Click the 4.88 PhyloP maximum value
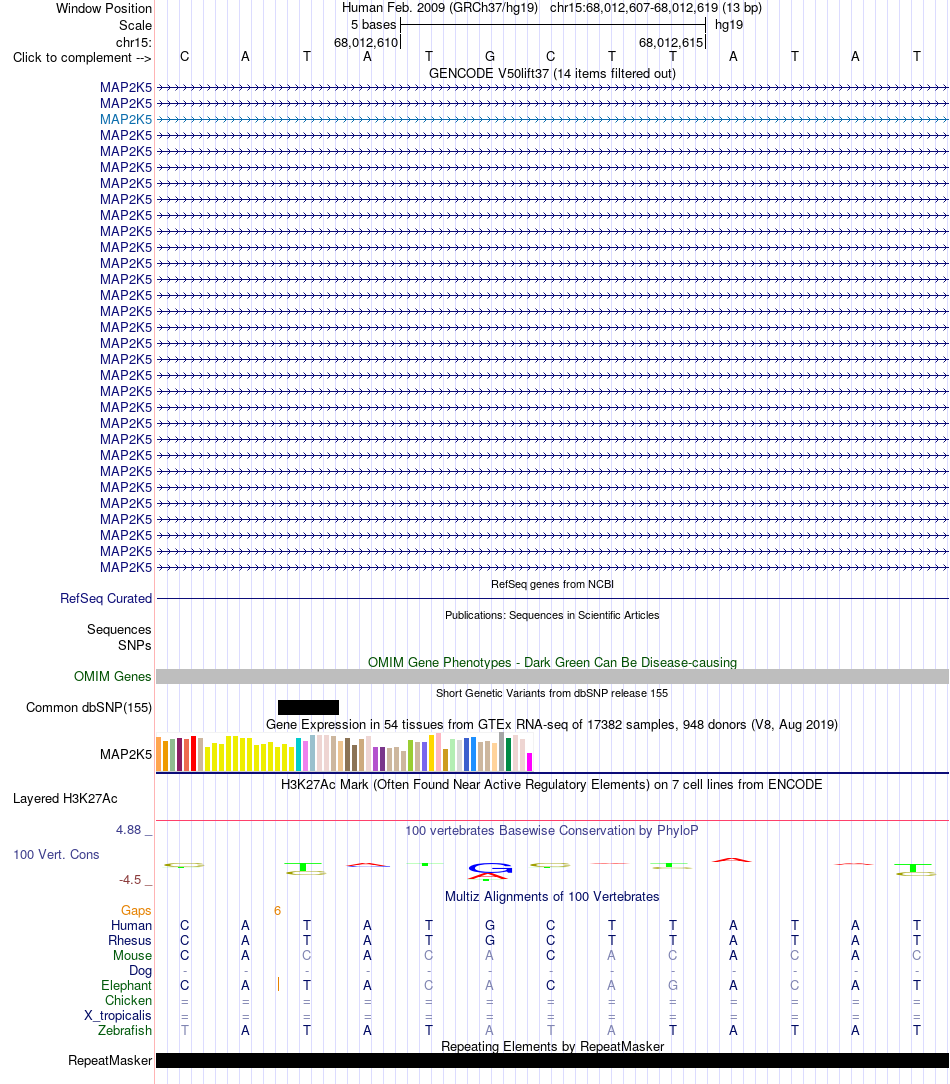 pyautogui.click(x=129, y=830)
